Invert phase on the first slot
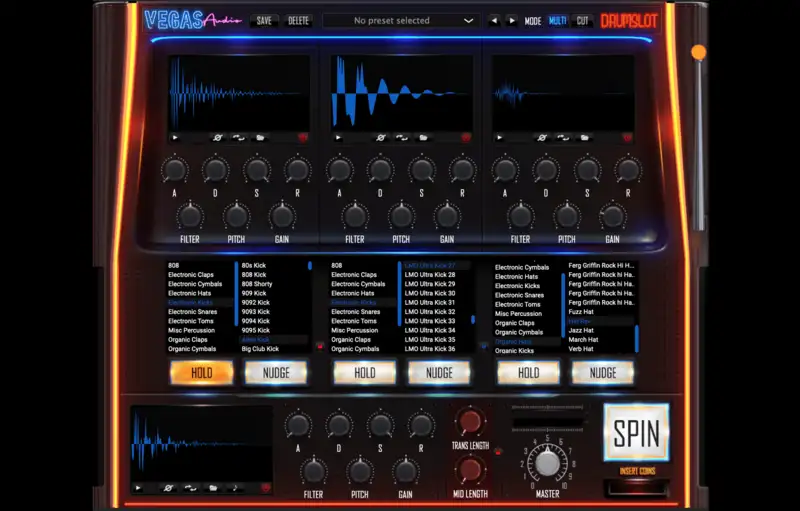 [217, 138]
